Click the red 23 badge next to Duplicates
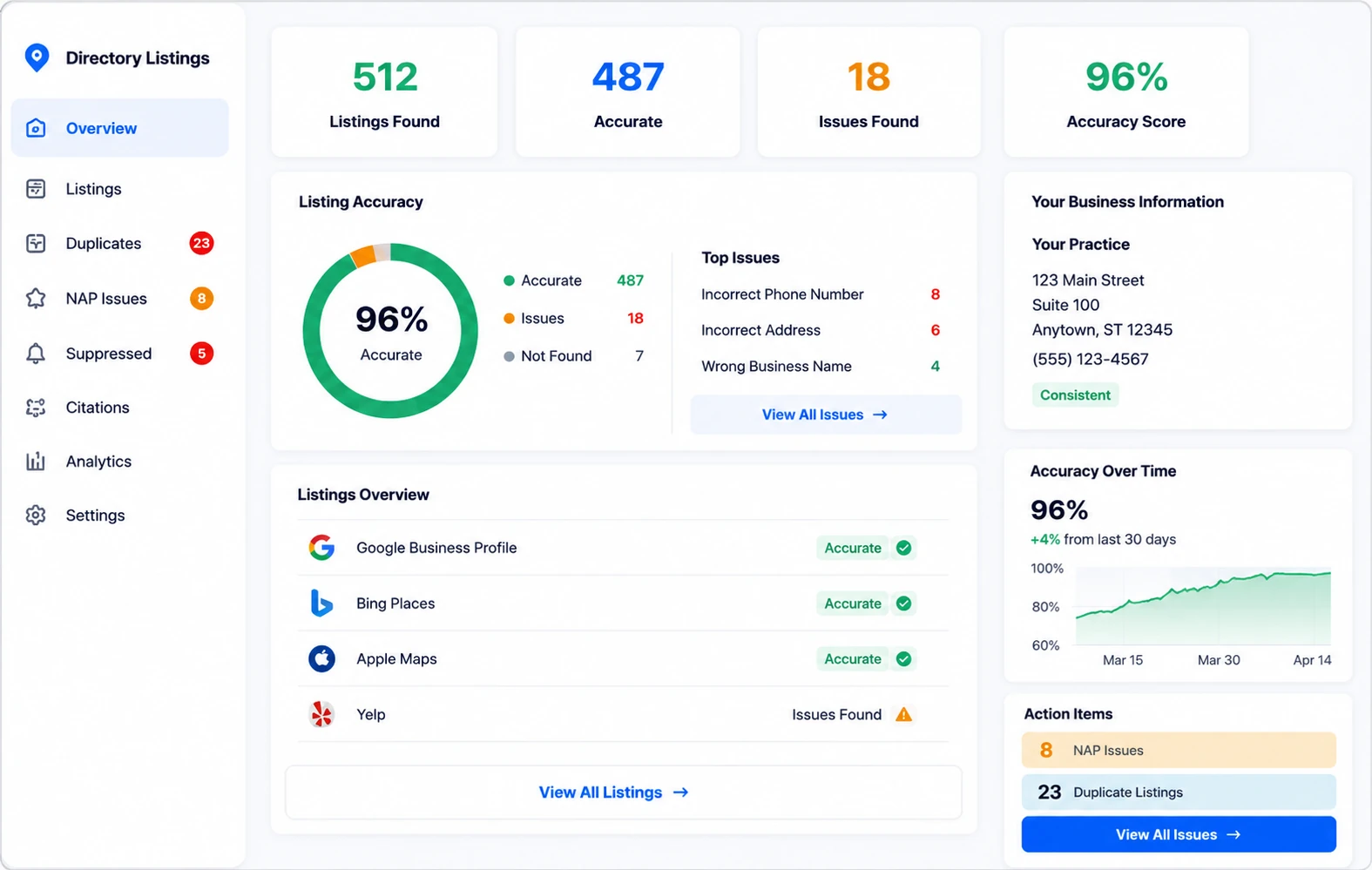 coord(201,243)
